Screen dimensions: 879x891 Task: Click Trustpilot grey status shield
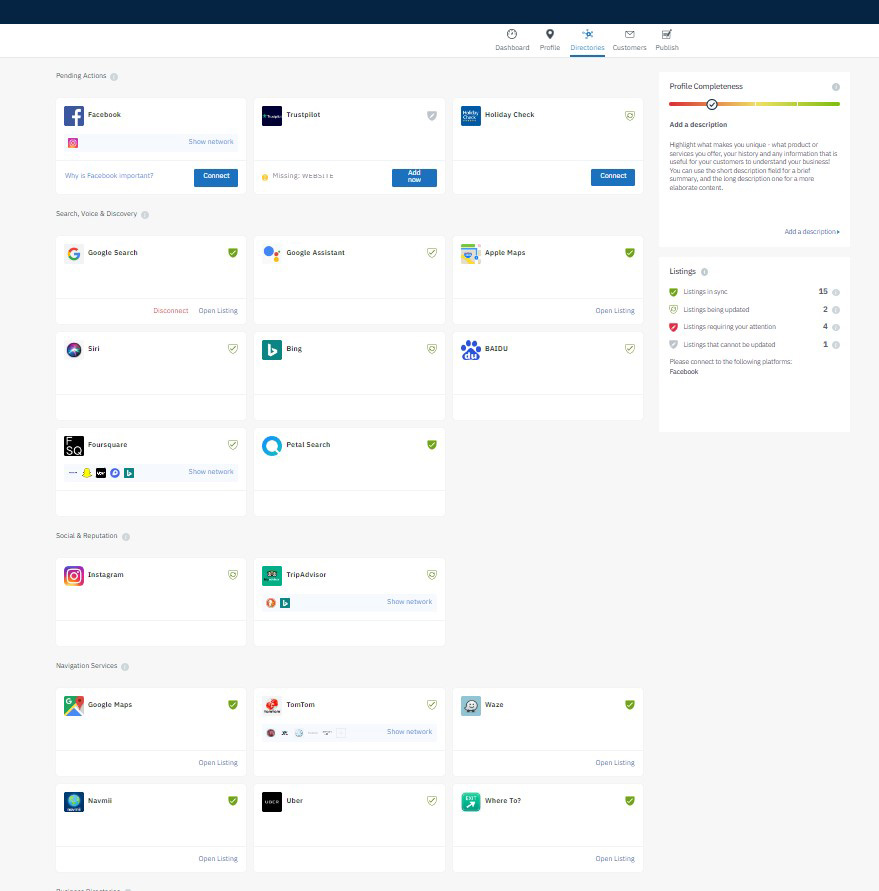tap(431, 116)
